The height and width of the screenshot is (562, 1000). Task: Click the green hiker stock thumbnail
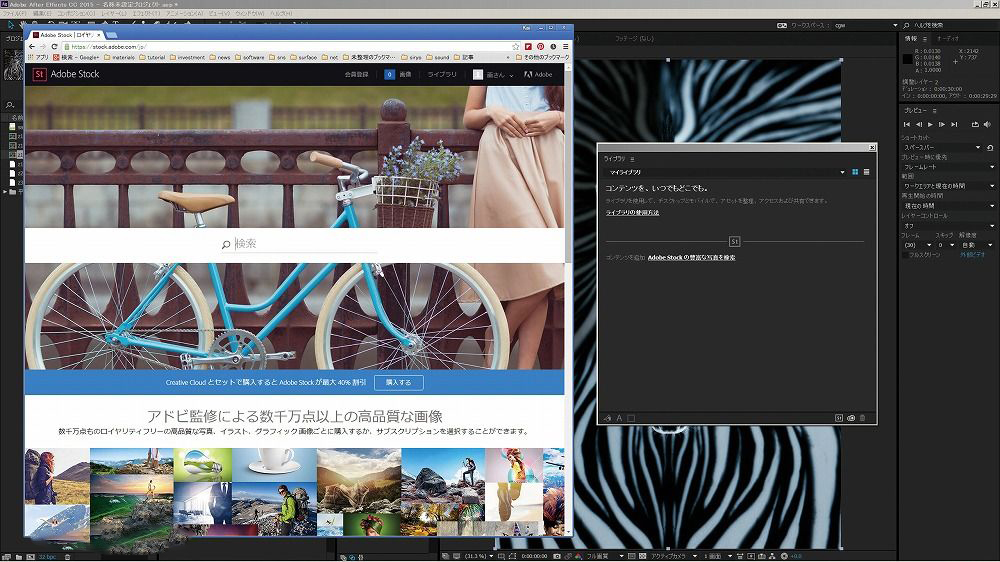(x=274, y=510)
